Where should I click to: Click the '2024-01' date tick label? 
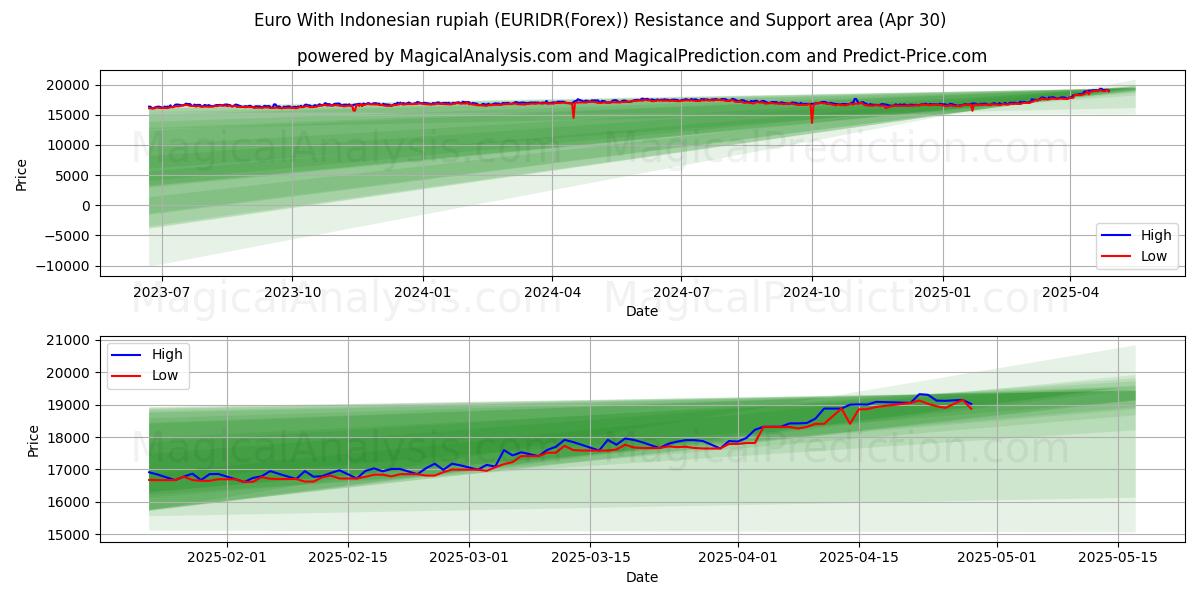tap(422, 292)
